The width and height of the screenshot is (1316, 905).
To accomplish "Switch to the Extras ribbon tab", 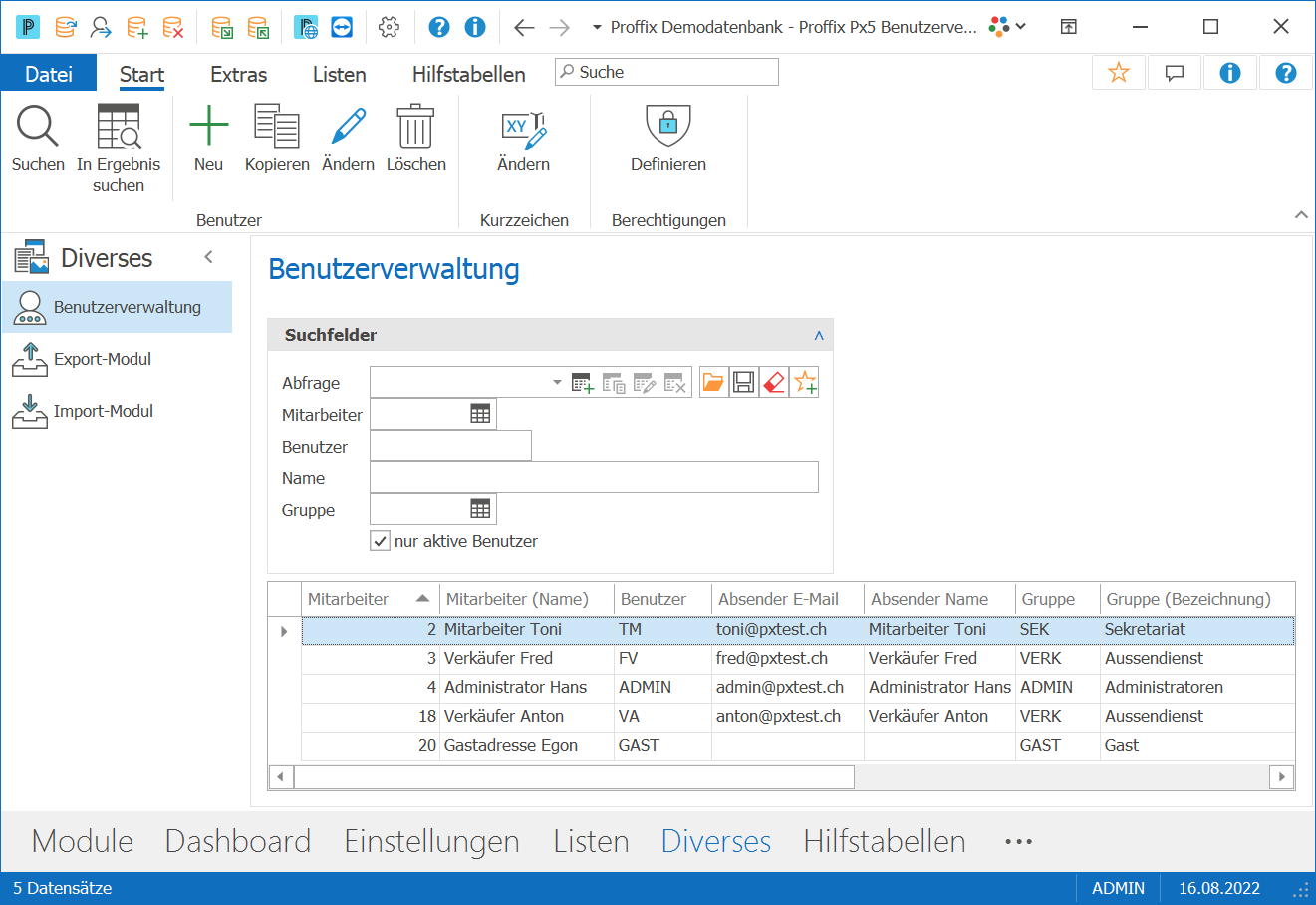I will click(239, 74).
